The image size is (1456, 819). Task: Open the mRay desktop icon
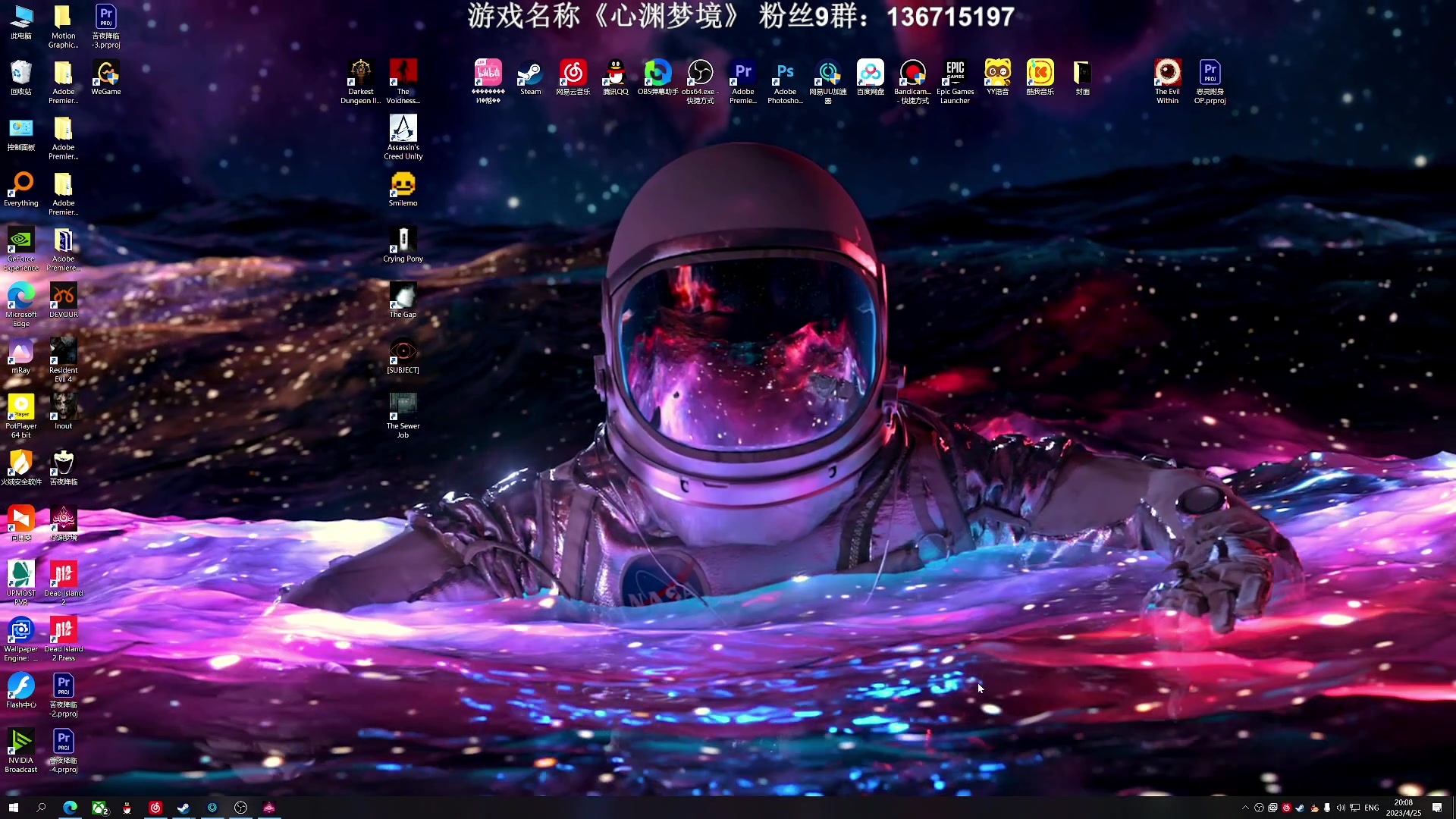[x=20, y=356]
